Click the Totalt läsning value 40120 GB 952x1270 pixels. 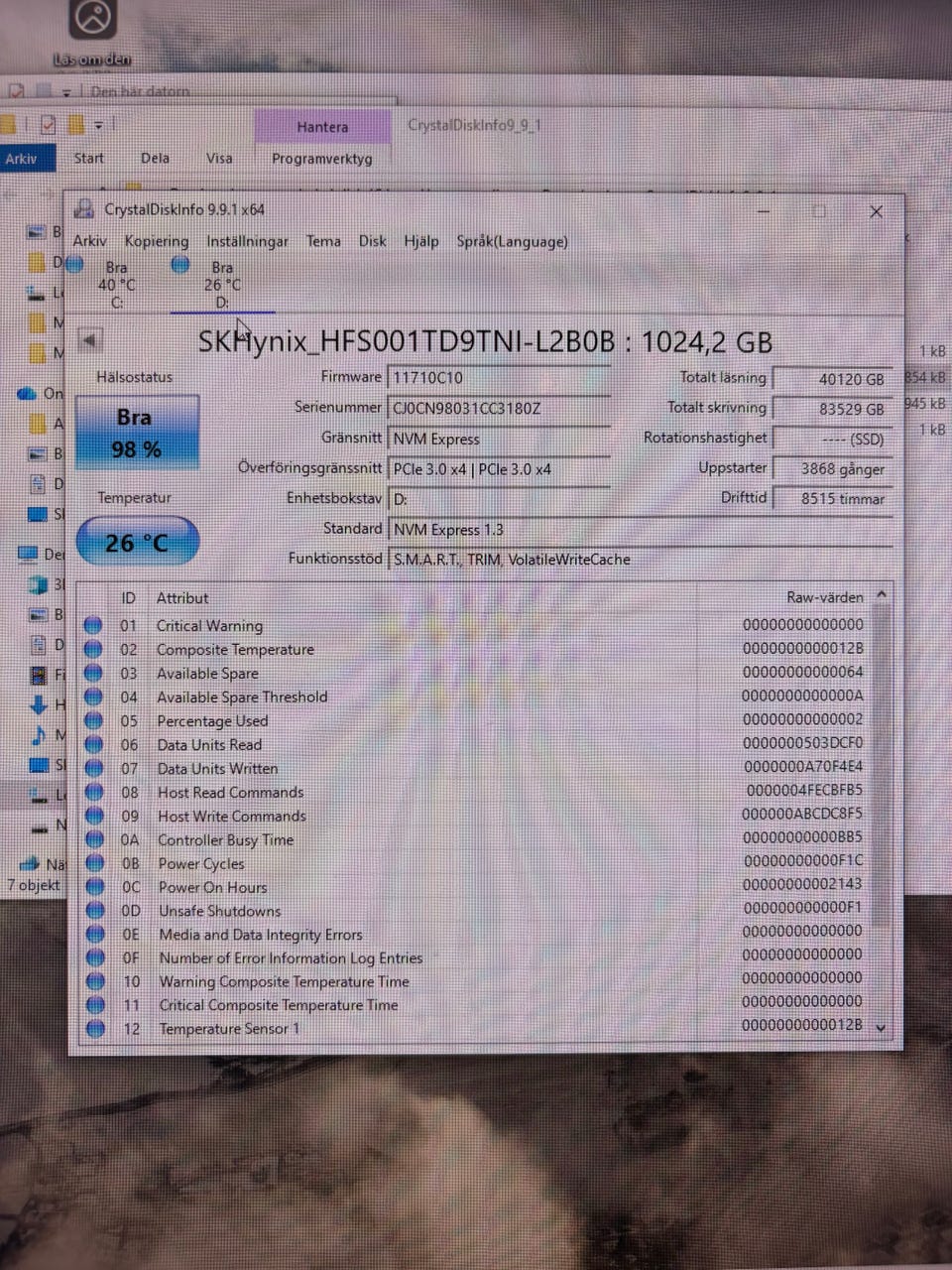(x=831, y=379)
